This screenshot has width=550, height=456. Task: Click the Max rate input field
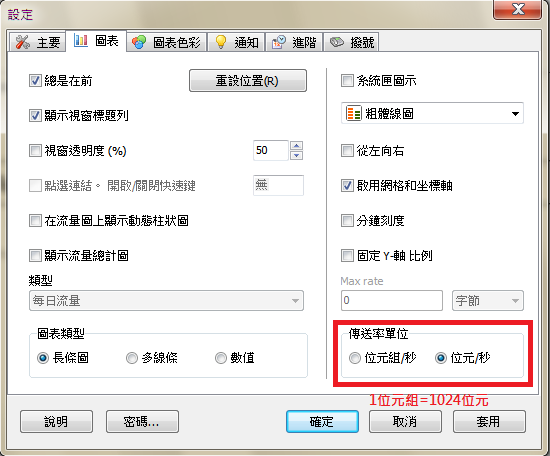click(x=391, y=301)
